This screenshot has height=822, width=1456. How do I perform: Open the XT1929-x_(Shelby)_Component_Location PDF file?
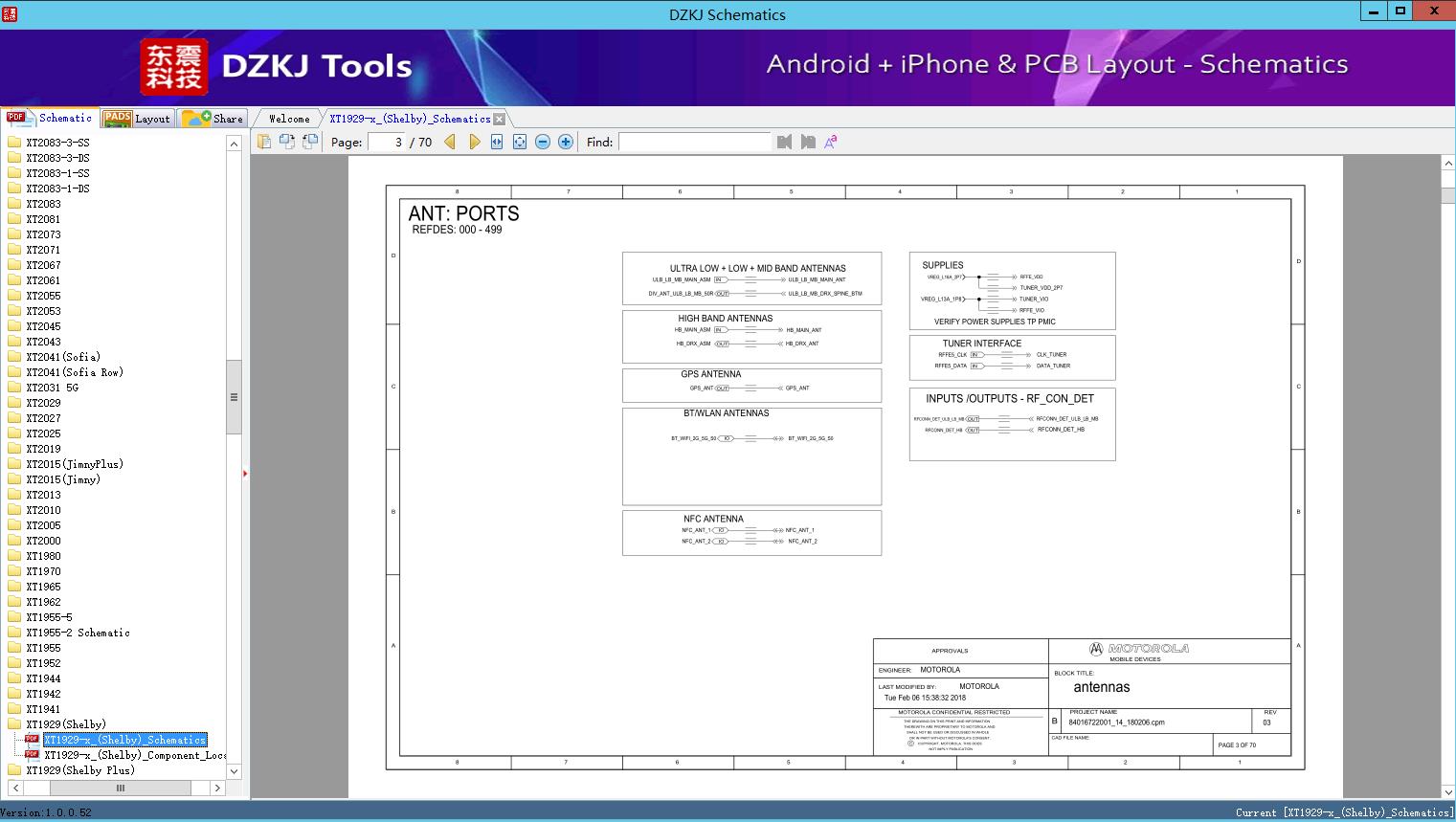[x=135, y=755]
